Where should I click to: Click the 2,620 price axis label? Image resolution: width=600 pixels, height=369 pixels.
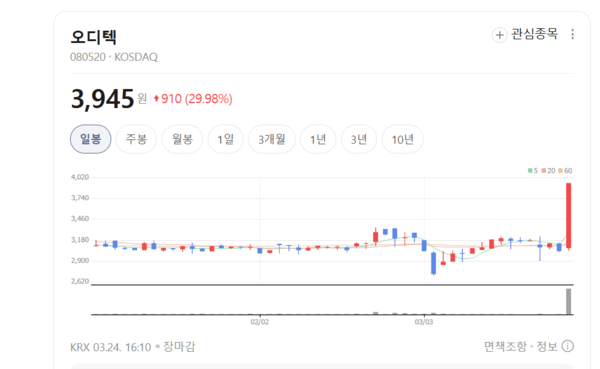[80, 281]
